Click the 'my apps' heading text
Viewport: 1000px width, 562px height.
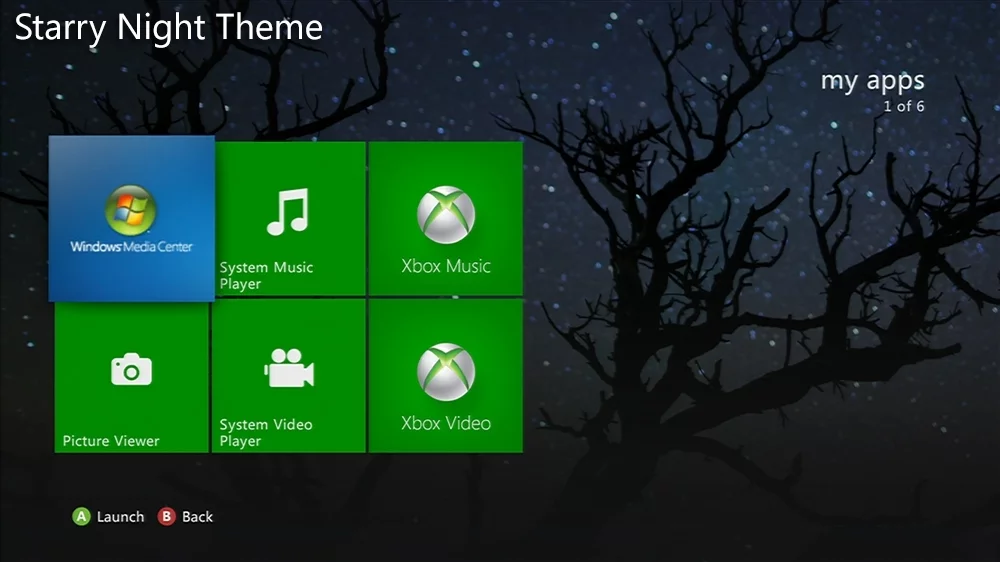point(872,82)
